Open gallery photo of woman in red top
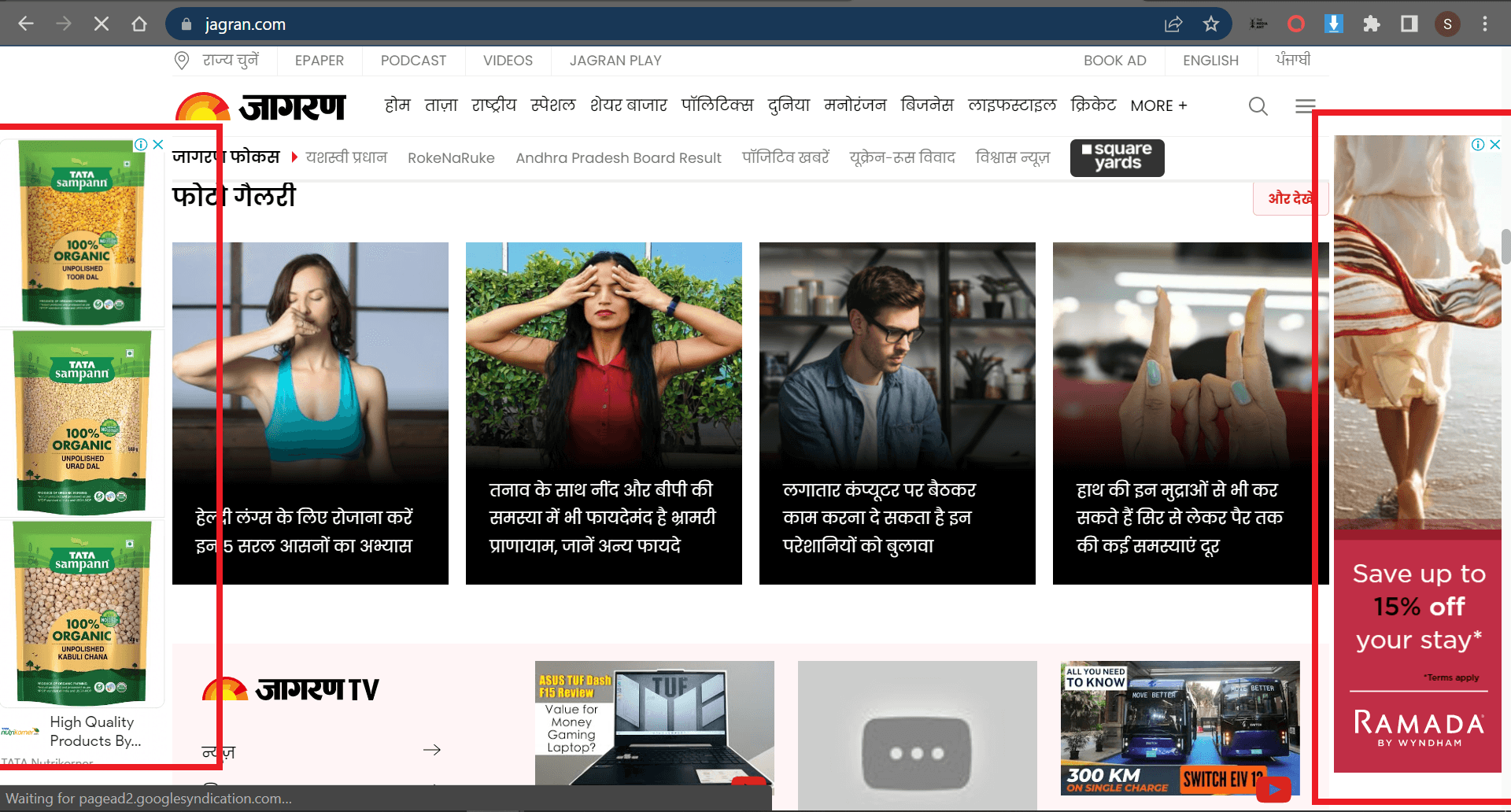Image resolution: width=1511 pixels, height=812 pixels. (x=604, y=413)
